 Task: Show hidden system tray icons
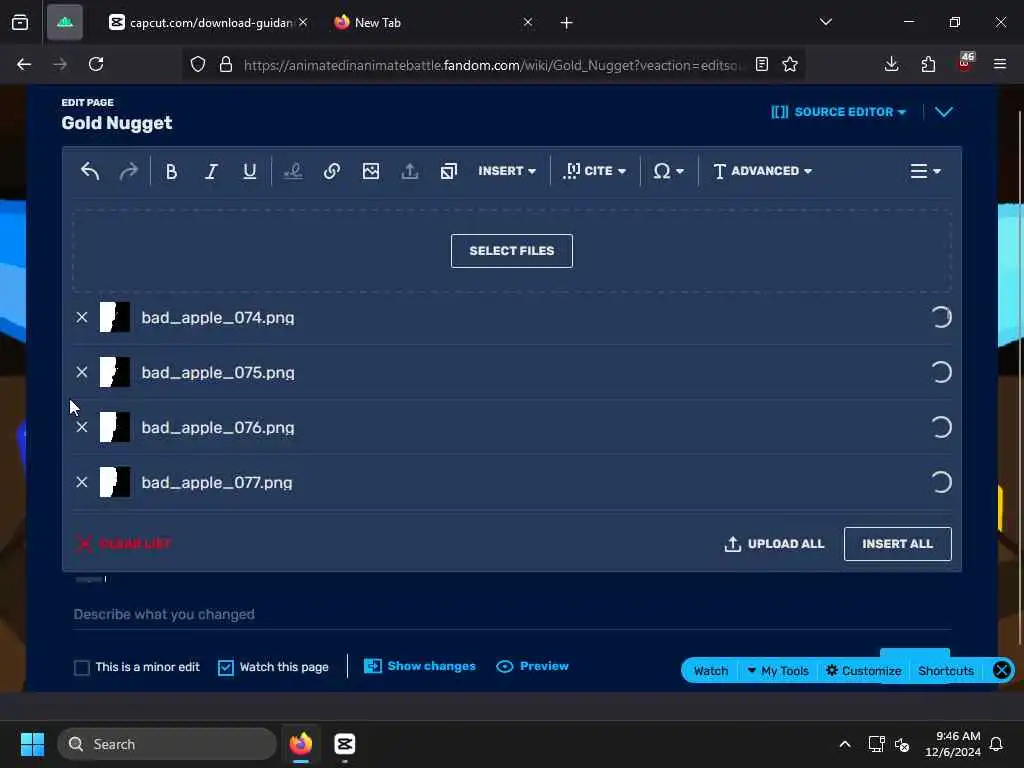(844, 744)
